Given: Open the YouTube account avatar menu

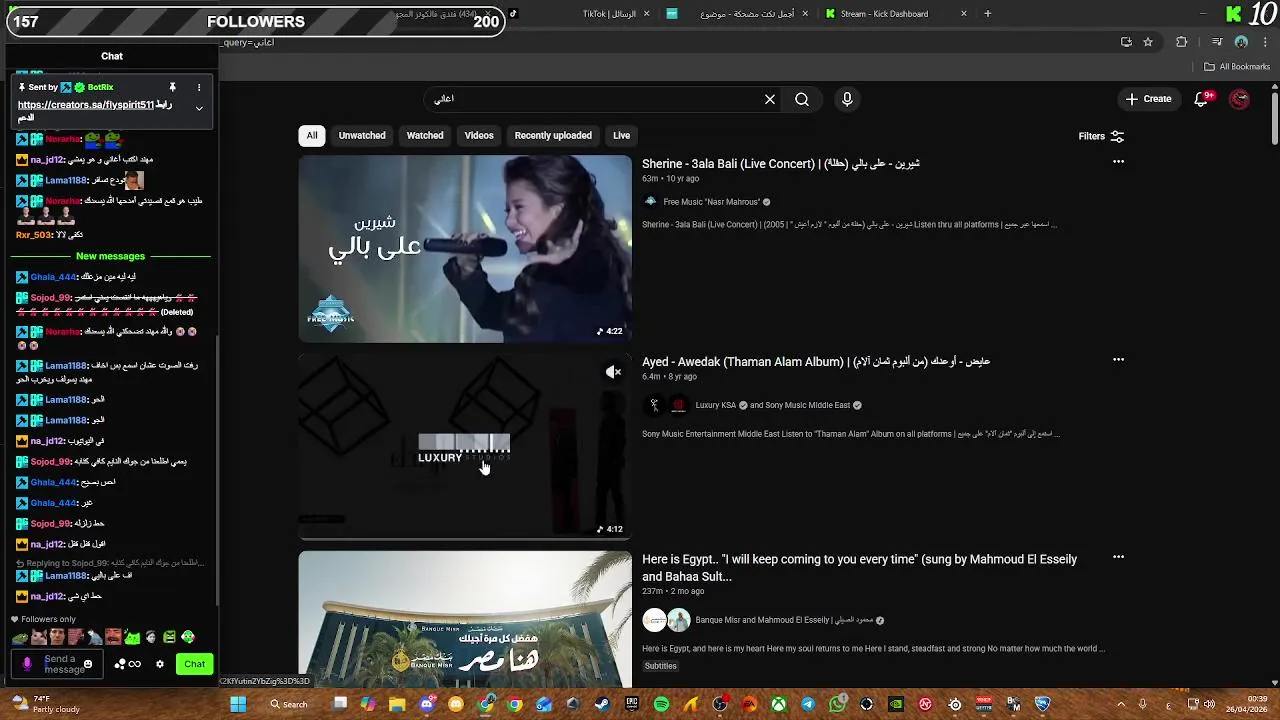Looking at the screenshot, I should click(x=1240, y=99).
